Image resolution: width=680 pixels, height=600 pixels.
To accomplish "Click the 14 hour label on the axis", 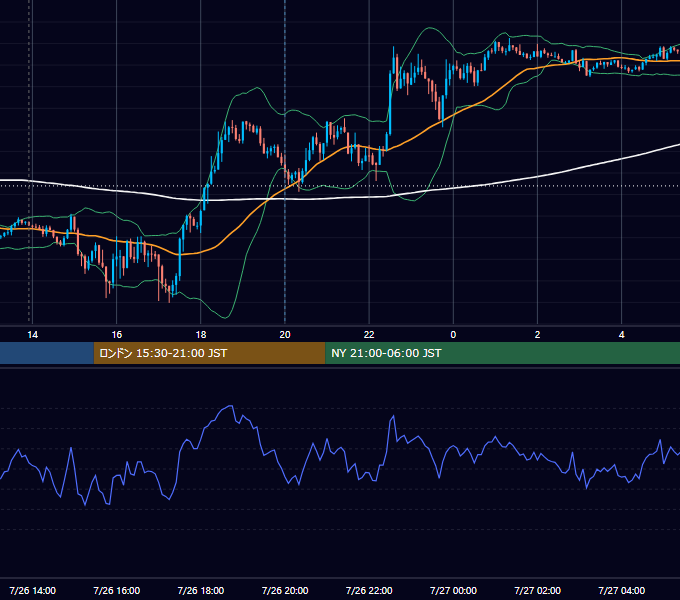I will pyautogui.click(x=33, y=335).
